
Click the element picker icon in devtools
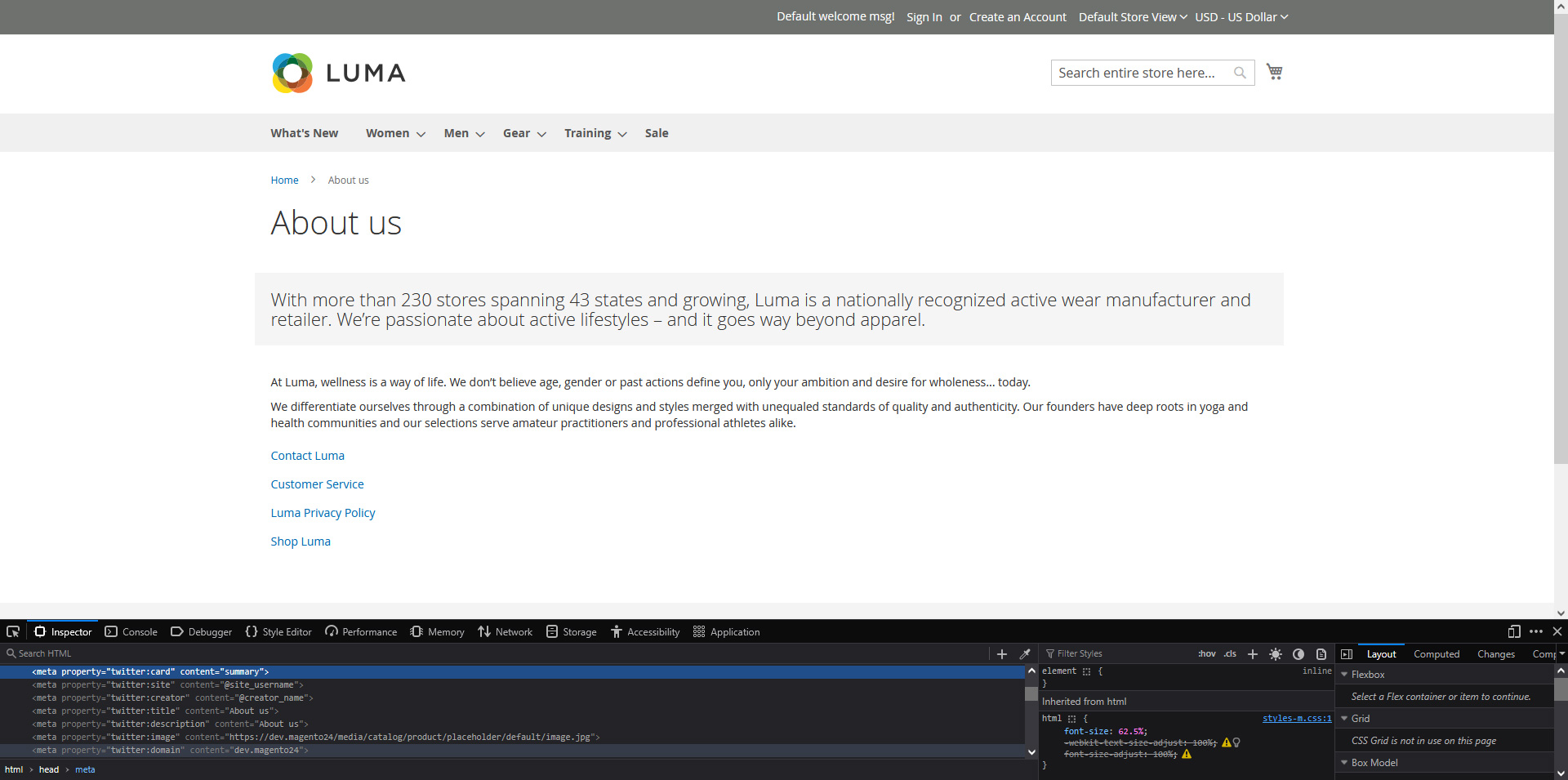13,631
